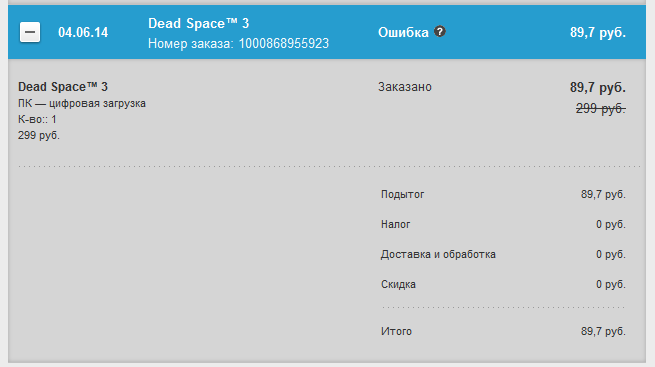655x367 pixels.
Task: Click the Ошибка status label
Action: 403,33
